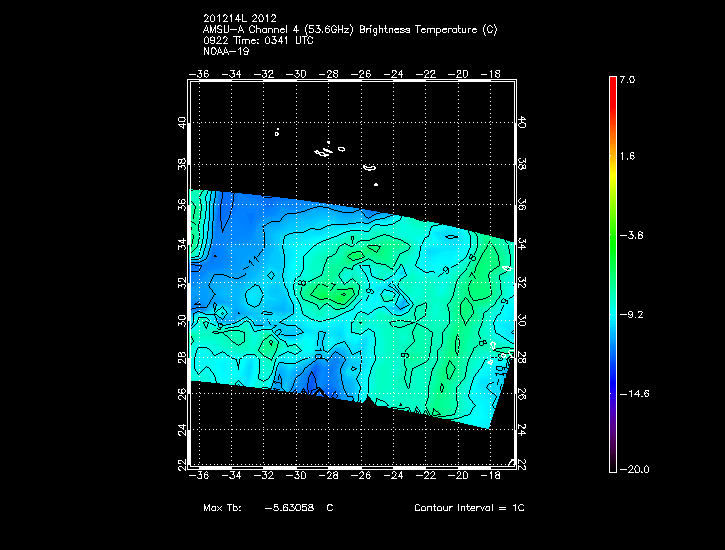Click the rainbow temperature color bar

coord(613,275)
